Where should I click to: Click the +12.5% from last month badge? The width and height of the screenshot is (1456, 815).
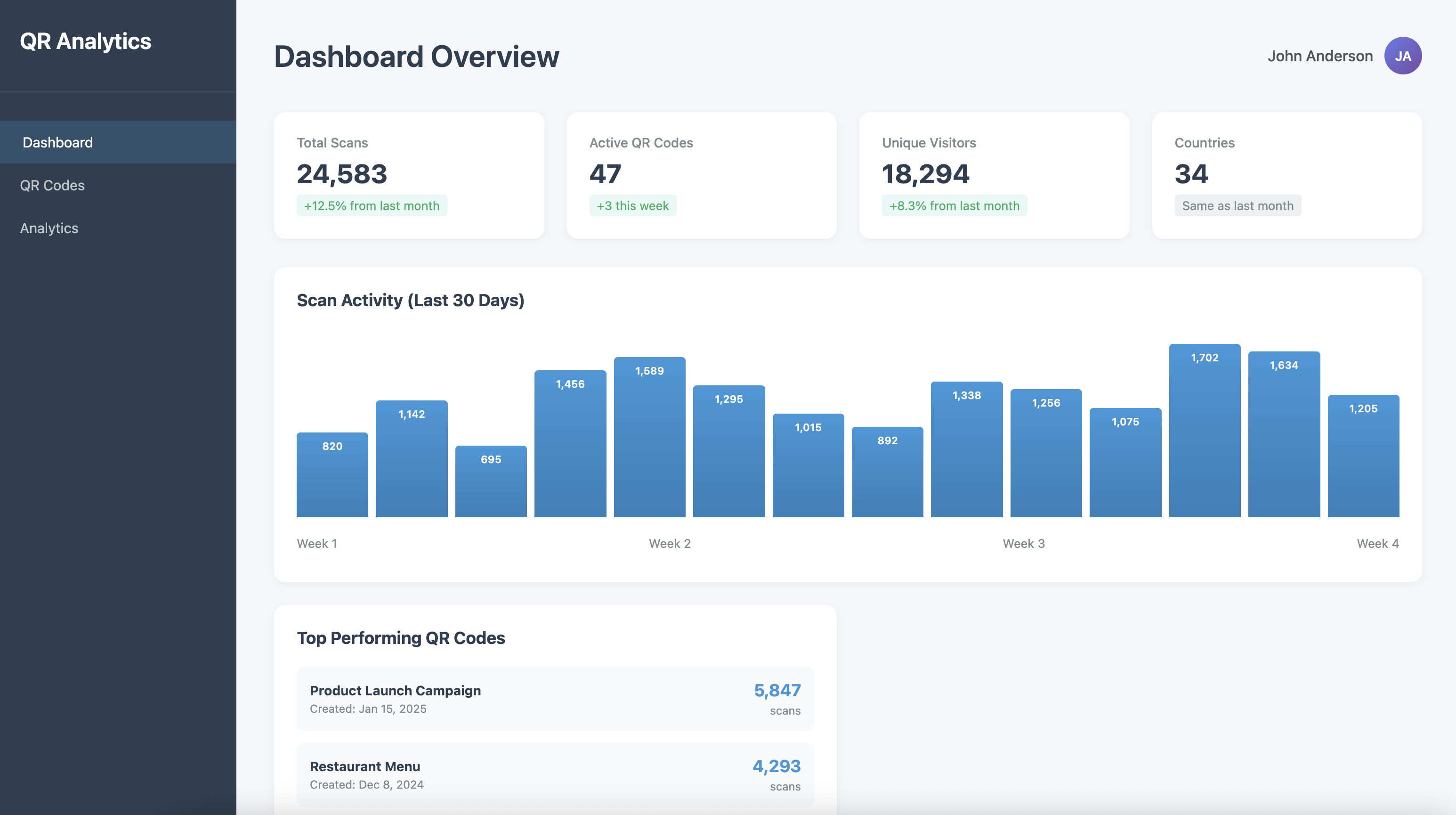pyautogui.click(x=372, y=206)
